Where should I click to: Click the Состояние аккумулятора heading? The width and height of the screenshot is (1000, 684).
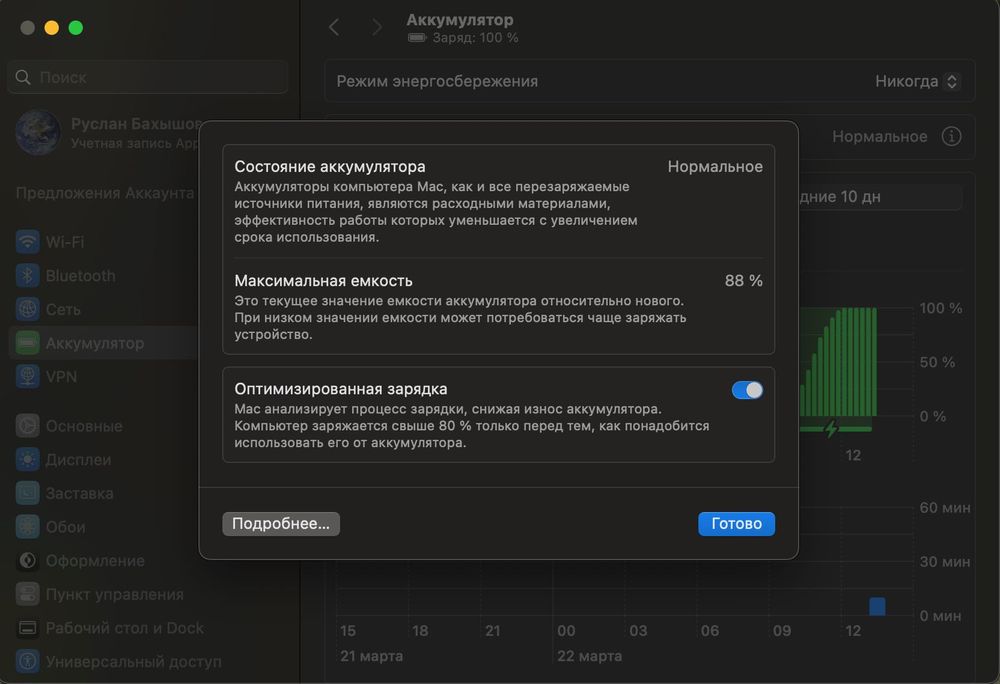tap(330, 166)
